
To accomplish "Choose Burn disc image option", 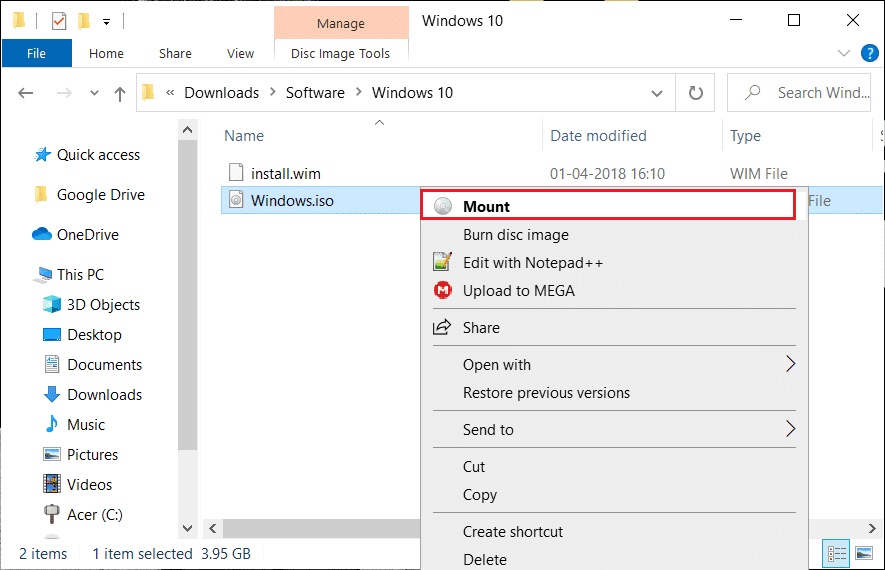I will click(x=515, y=235).
